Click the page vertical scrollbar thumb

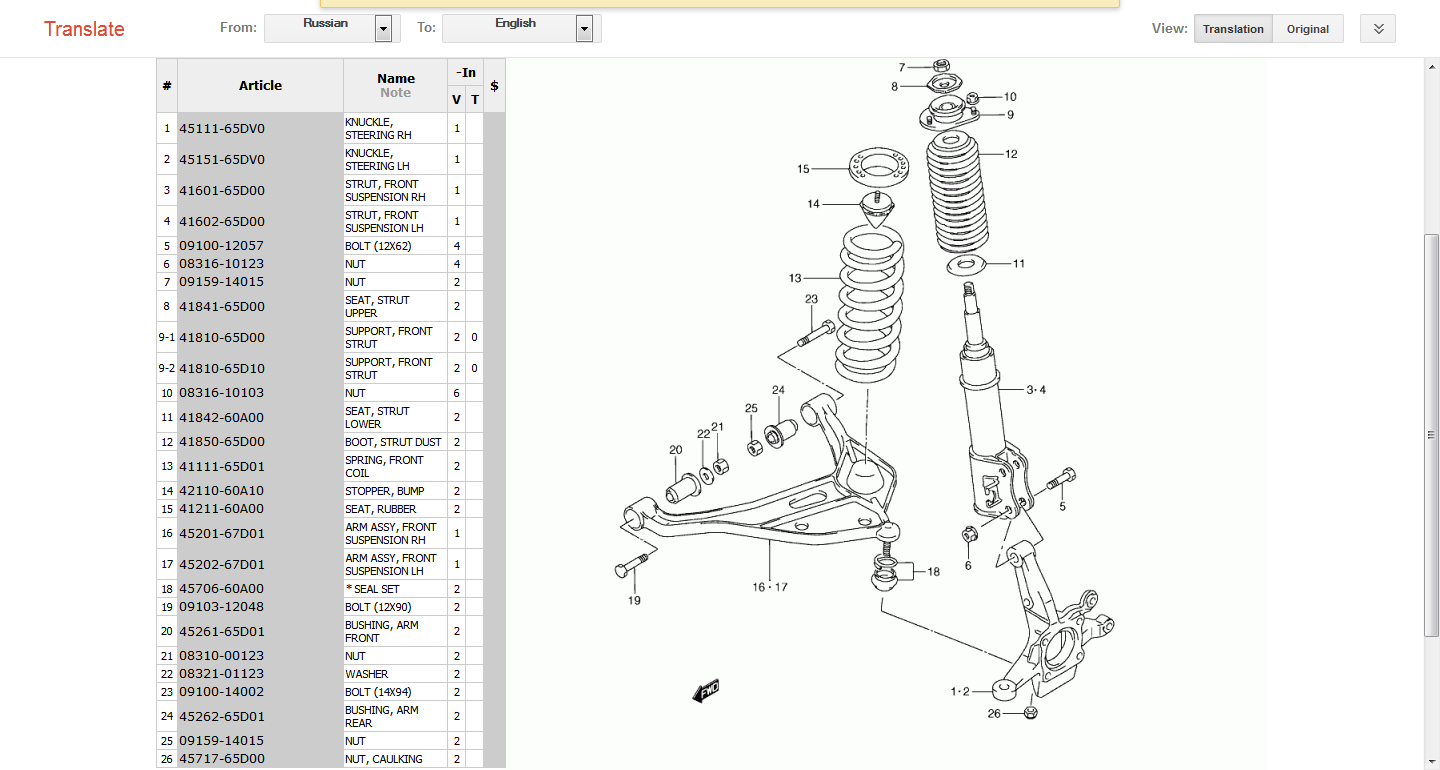(1431, 434)
